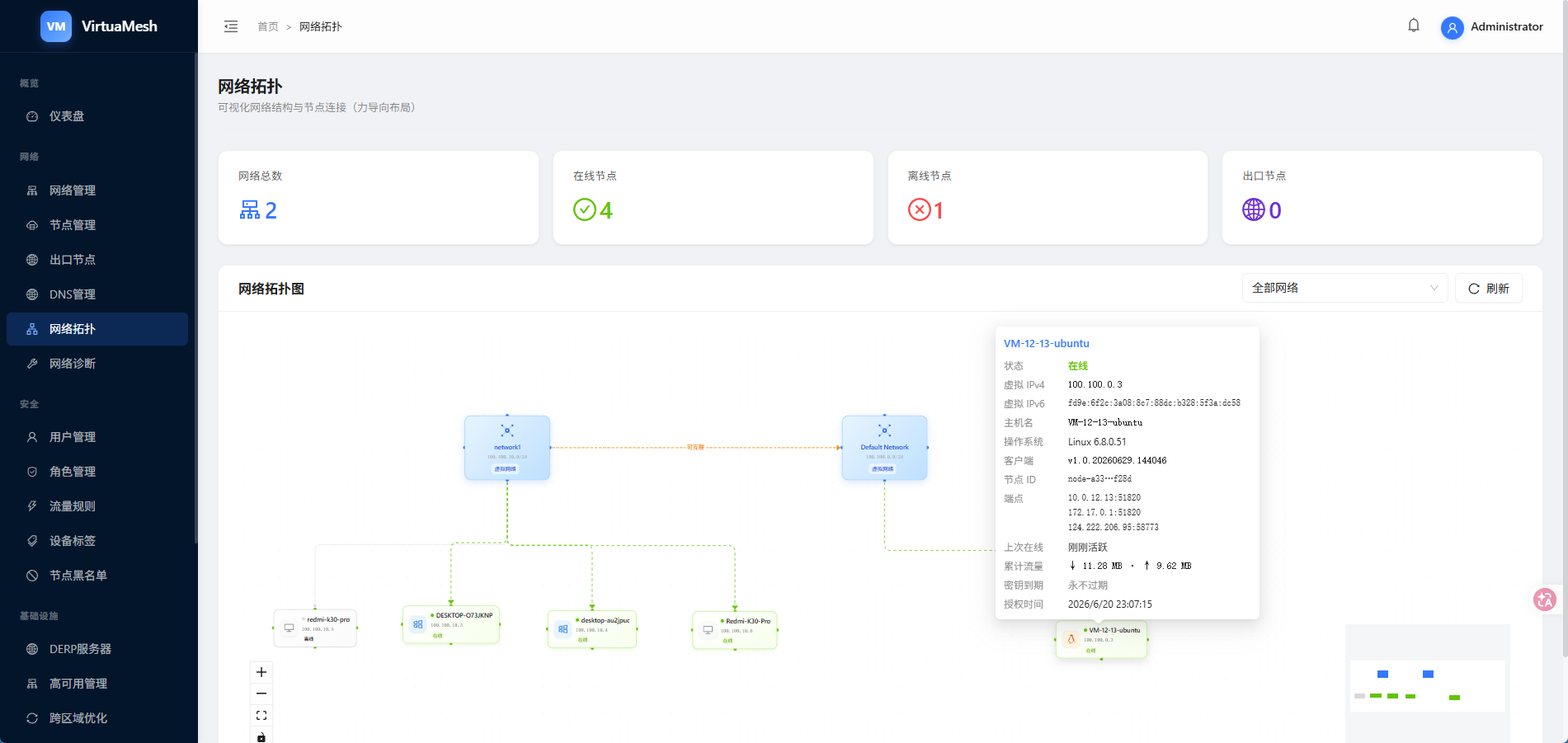Click the 在线节点 green check icon
This screenshot has width=1568, height=743.
coord(584,210)
